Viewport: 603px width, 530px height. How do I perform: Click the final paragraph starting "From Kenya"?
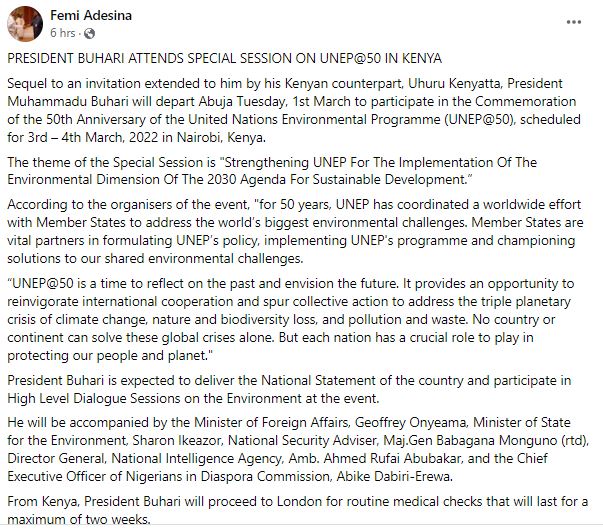290,508
